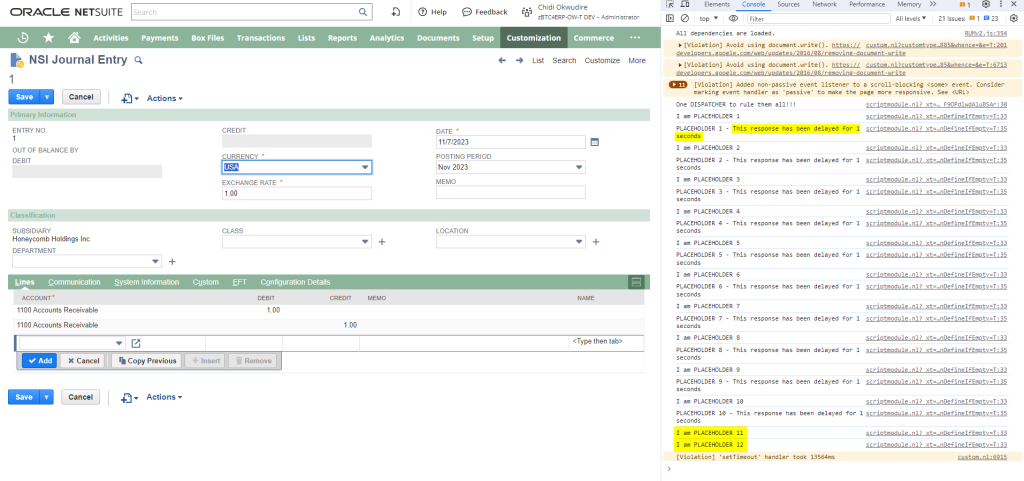Image resolution: width=1024 pixels, height=481 pixels.
Task: Expand the first Violation document.write message
Action: [681, 46]
